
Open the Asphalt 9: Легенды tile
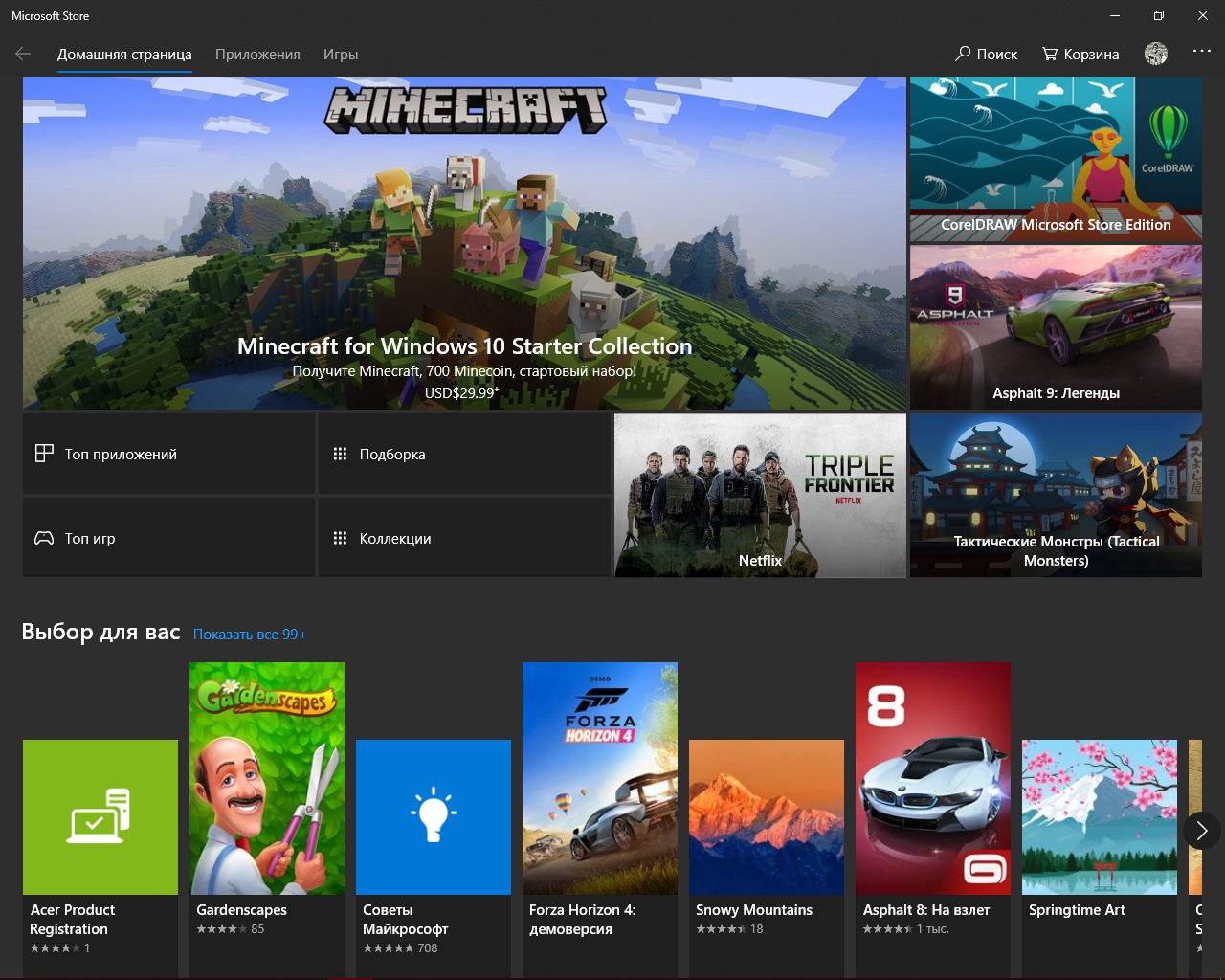coord(1056,327)
